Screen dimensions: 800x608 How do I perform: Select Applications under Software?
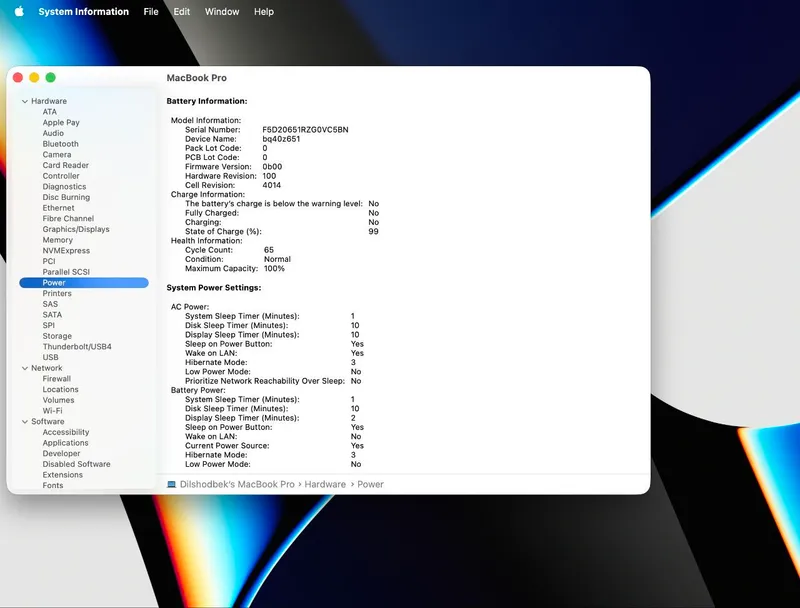click(x=65, y=443)
